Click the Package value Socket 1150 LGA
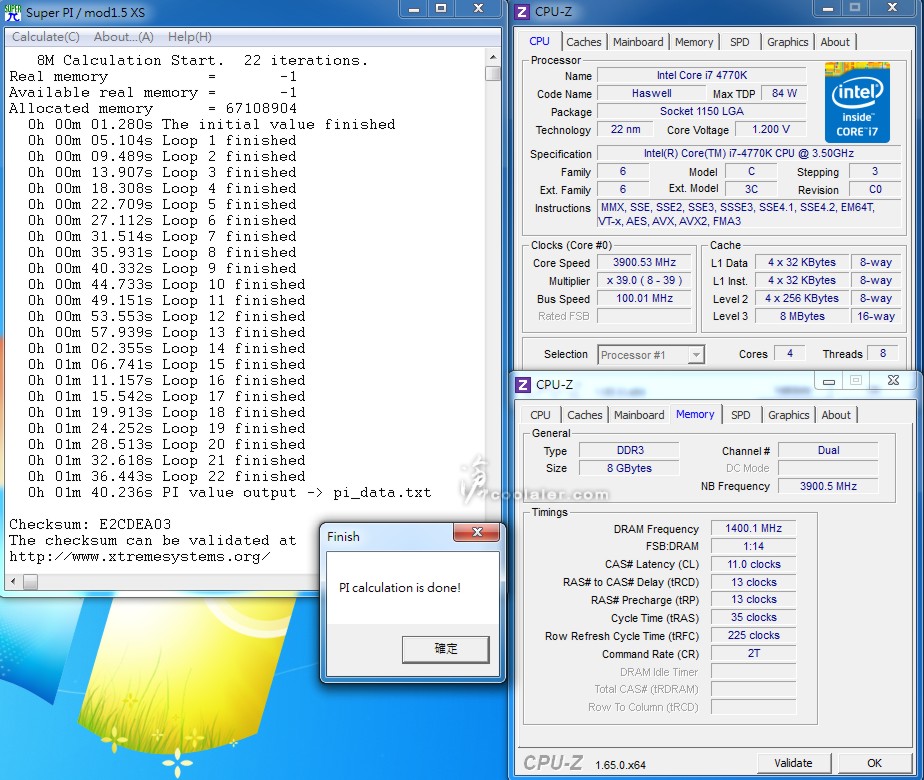Image resolution: width=924 pixels, height=780 pixels. (701, 111)
